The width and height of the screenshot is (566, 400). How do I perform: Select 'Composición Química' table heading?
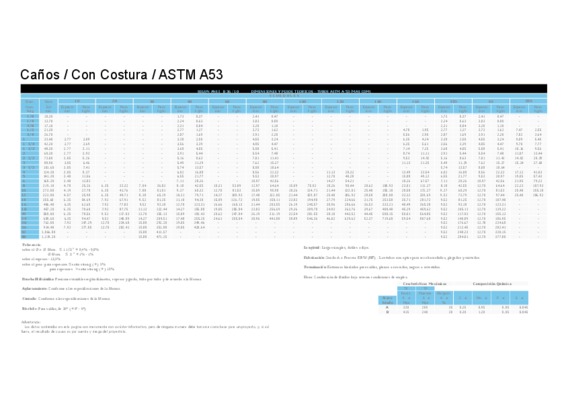tap(492, 284)
